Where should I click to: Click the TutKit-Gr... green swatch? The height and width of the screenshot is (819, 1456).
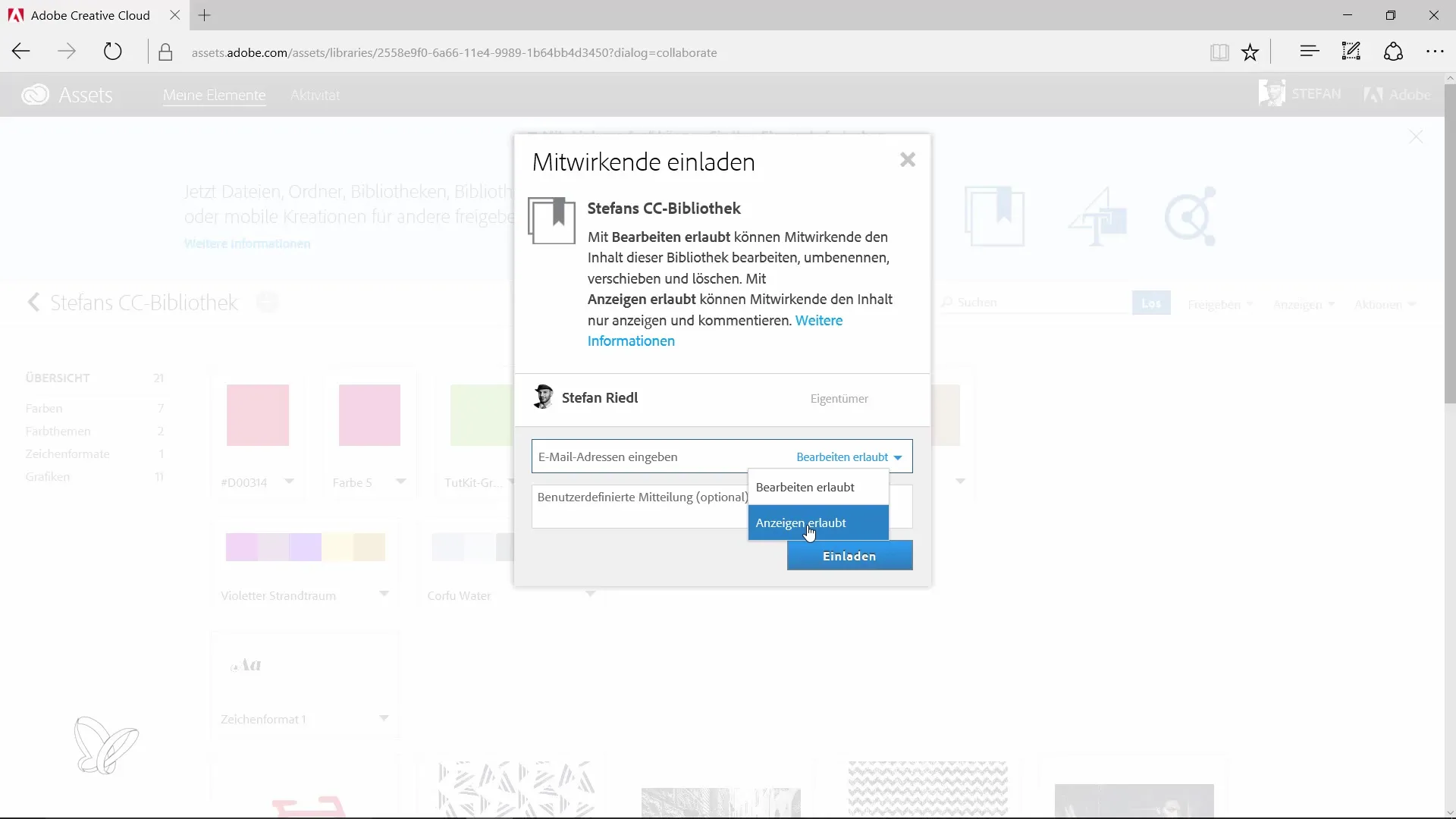(482, 415)
